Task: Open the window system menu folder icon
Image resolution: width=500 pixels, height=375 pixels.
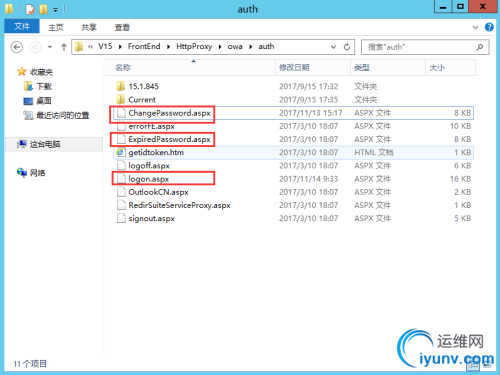Action: click(9, 9)
